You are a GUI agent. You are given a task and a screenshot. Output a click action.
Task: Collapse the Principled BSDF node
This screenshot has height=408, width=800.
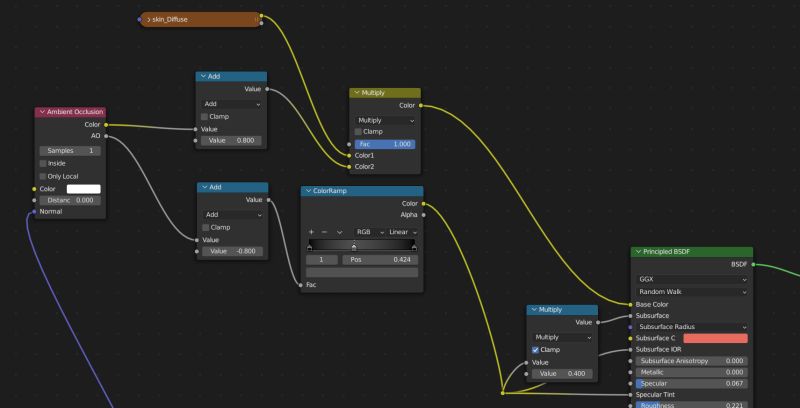pyautogui.click(x=638, y=252)
